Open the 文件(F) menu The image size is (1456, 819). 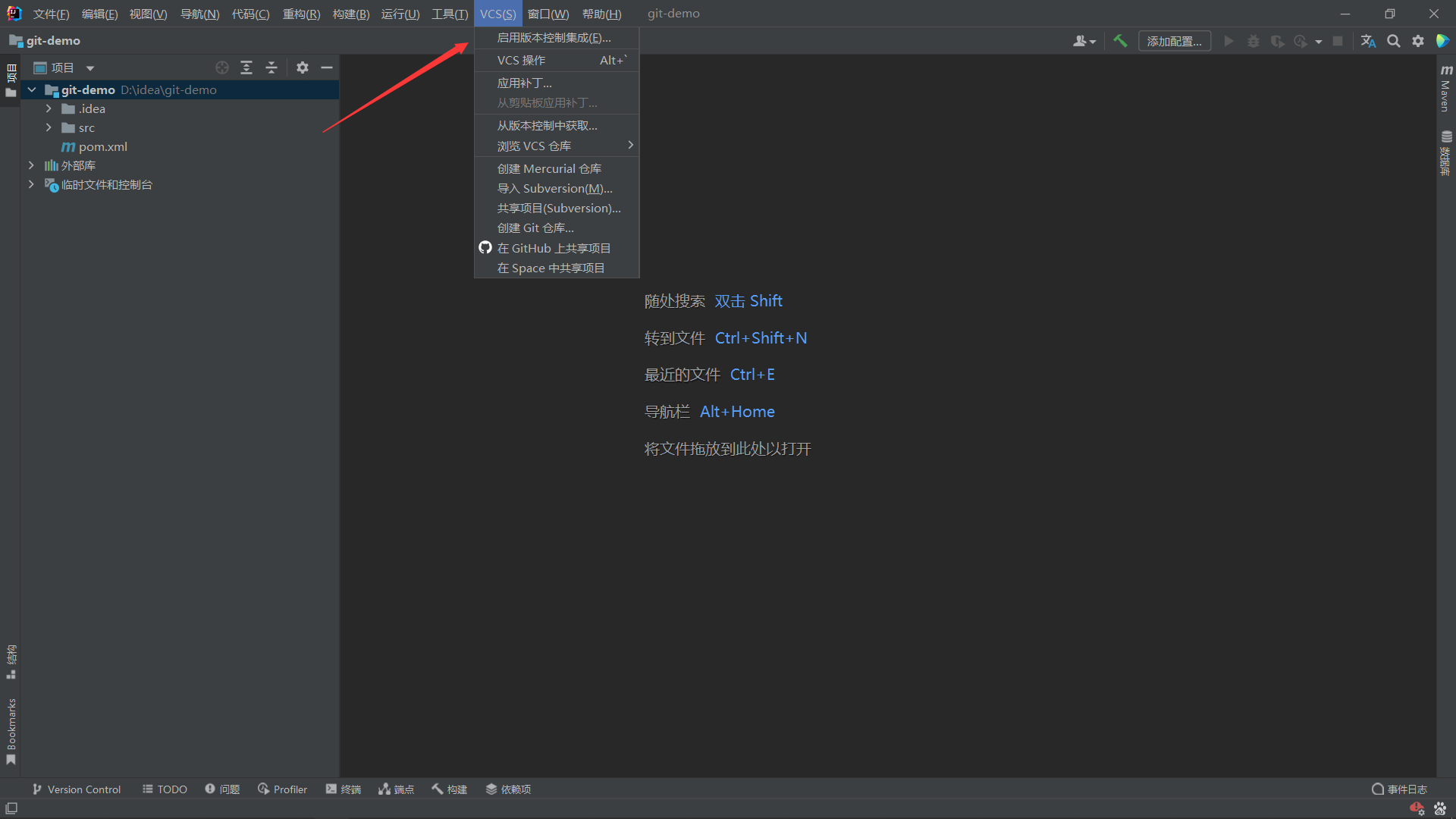(51, 14)
